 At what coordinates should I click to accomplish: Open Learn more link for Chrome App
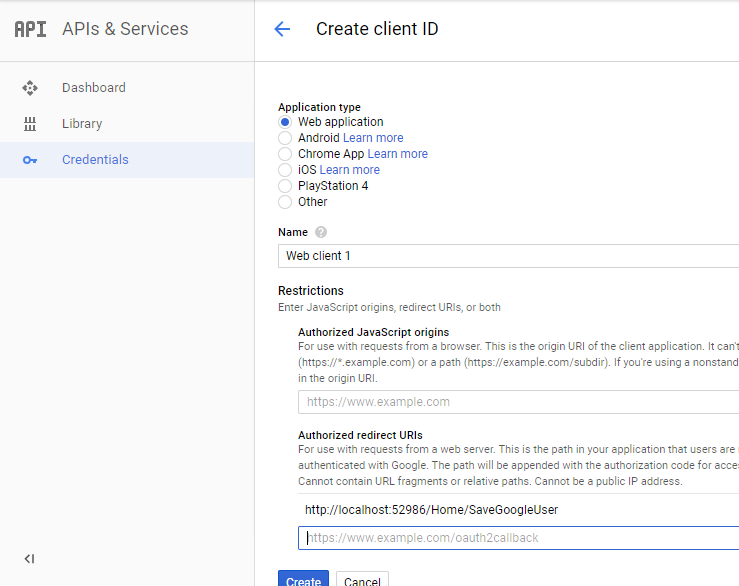[x=397, y=154]
